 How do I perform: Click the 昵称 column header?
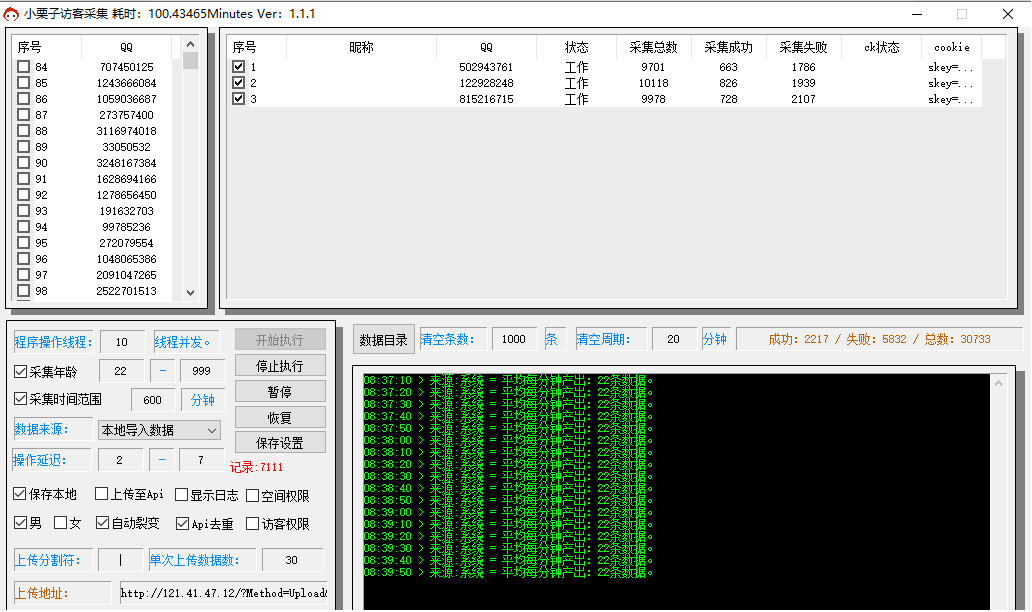(x=361, y=47)
